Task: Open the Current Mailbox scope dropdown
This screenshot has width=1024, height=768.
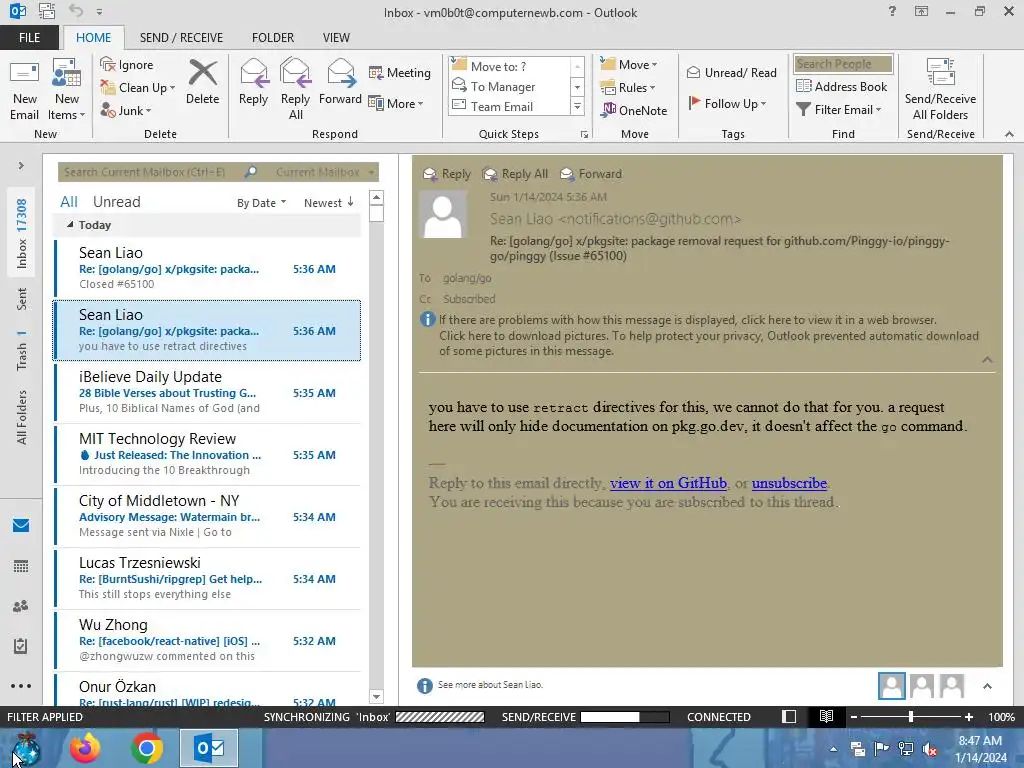Action: pyautogui.click(x=325, y=172)
